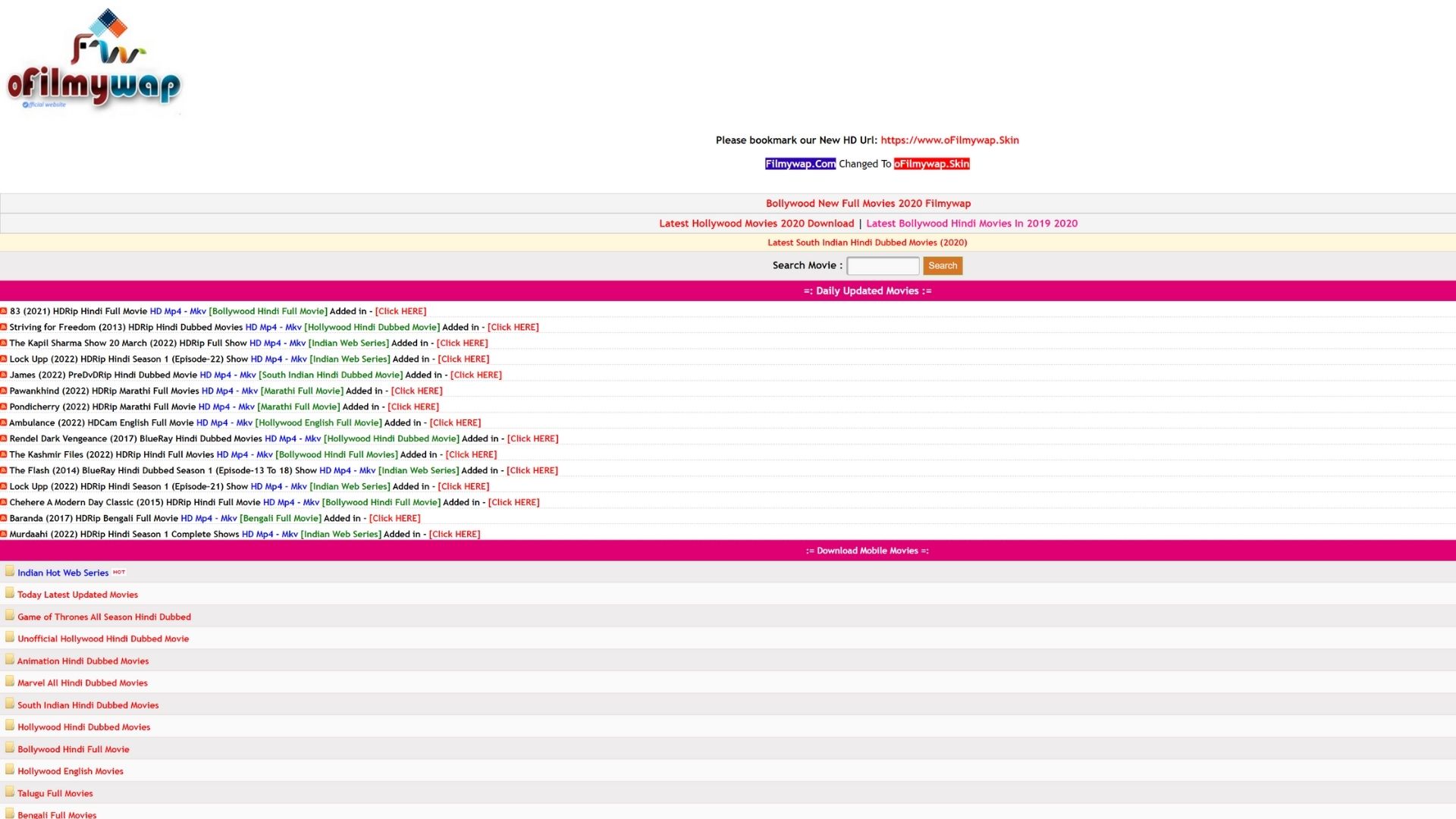
Task: Click [Click HERE] for The Flash (2014)
Action: (532, 470)
